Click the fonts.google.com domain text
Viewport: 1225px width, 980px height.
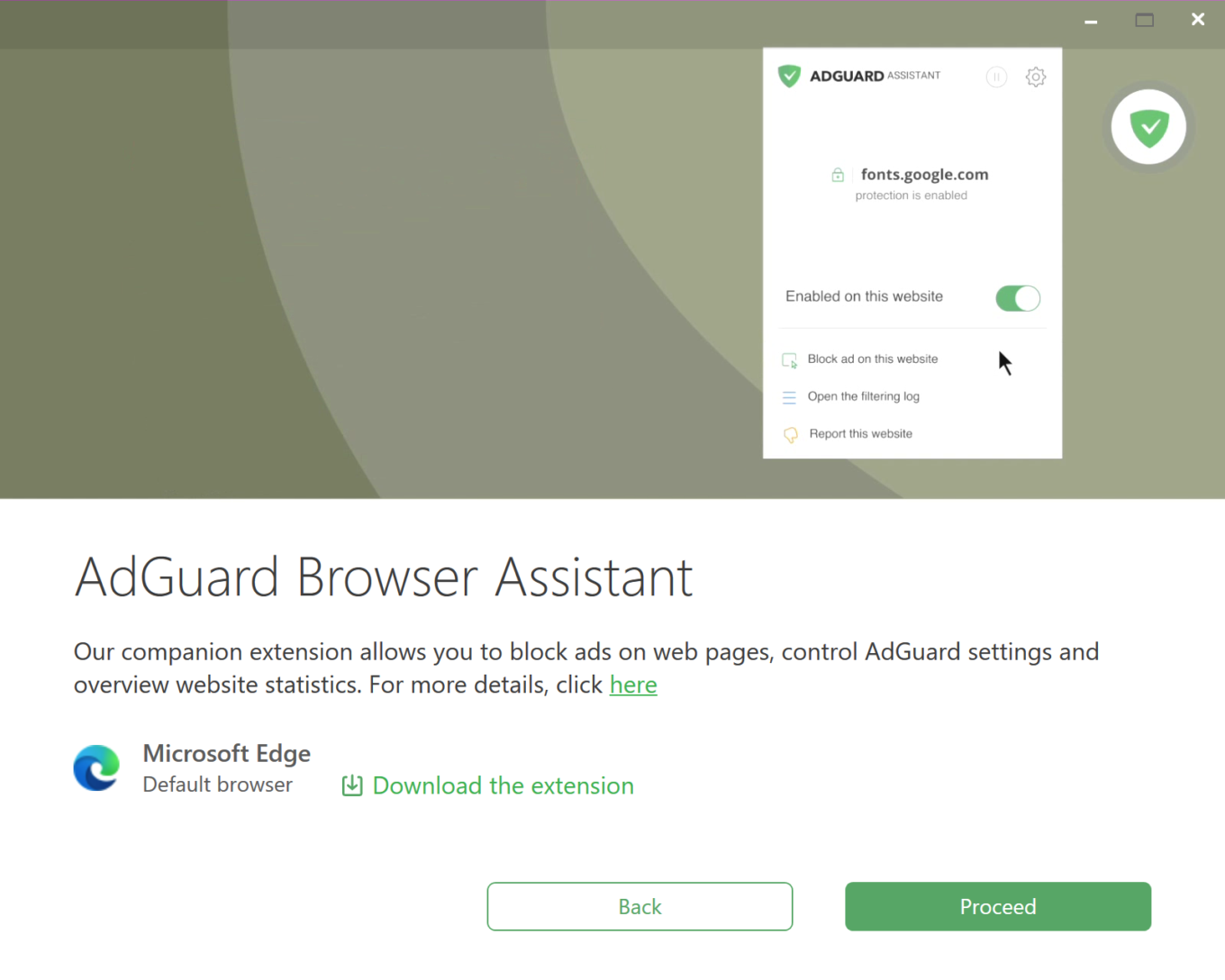tap(924, 175)
